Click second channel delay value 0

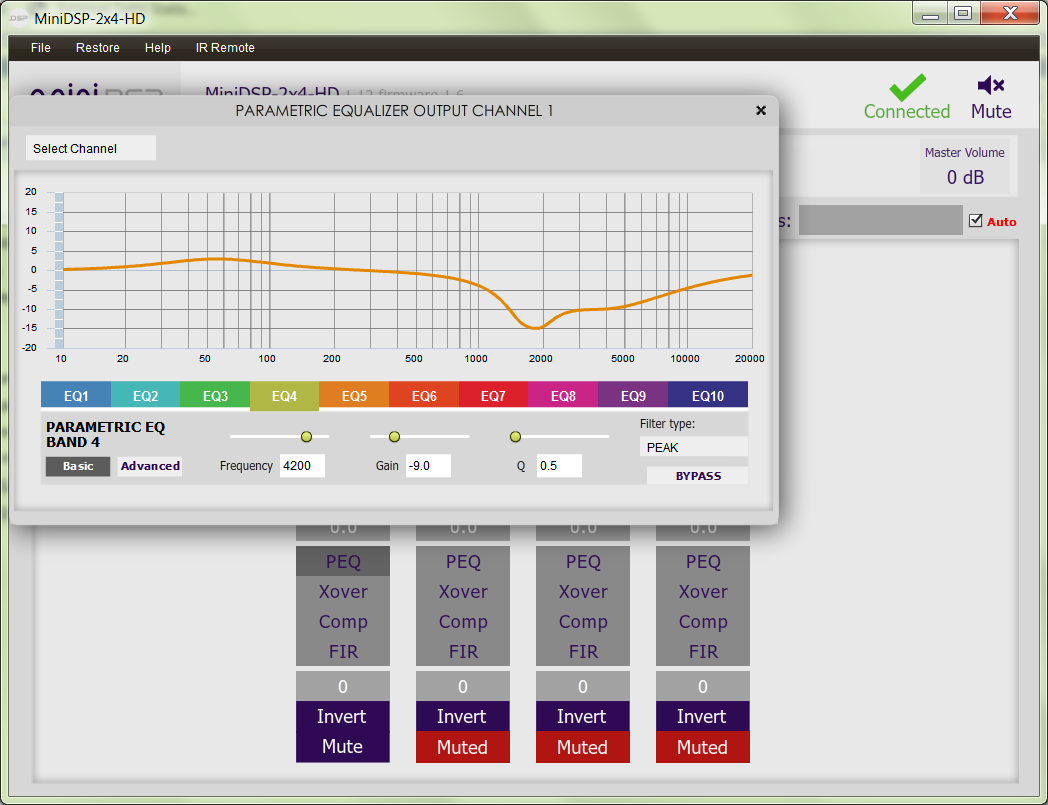(463, 687)
